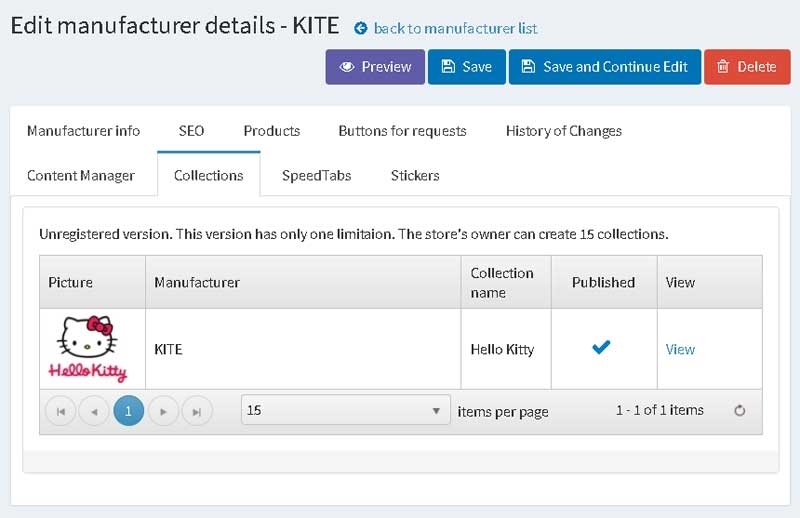This screenshot has width=800, height=518.
Task: Click the back arrow icon beside manufacturer list
Action: click(361, 29)
